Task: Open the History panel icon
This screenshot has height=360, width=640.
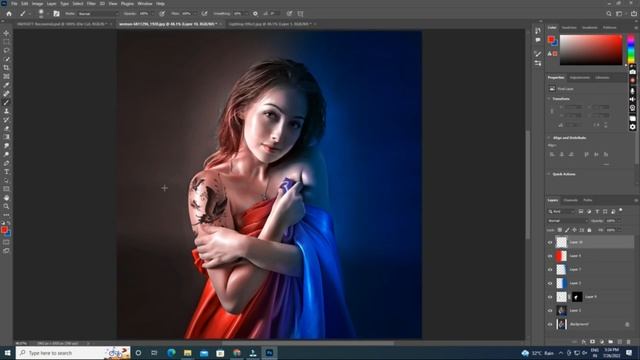Action: tap(538, 31)
